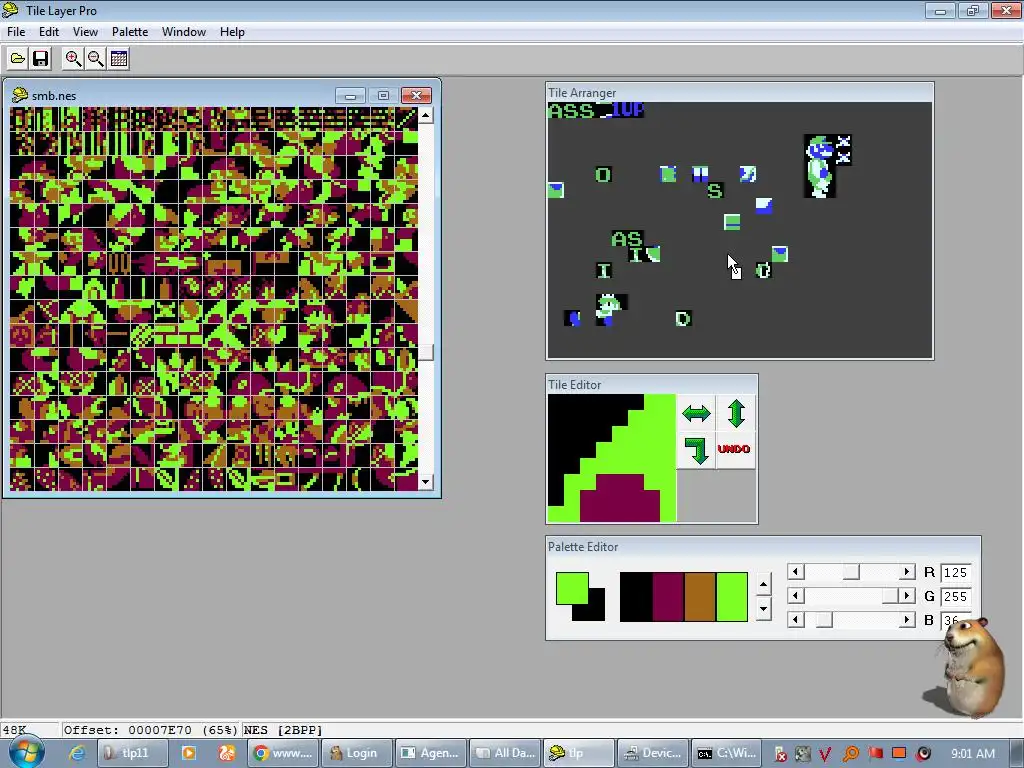Open the File menu
The image size is (1024, 768).
[x=16, y=31]
